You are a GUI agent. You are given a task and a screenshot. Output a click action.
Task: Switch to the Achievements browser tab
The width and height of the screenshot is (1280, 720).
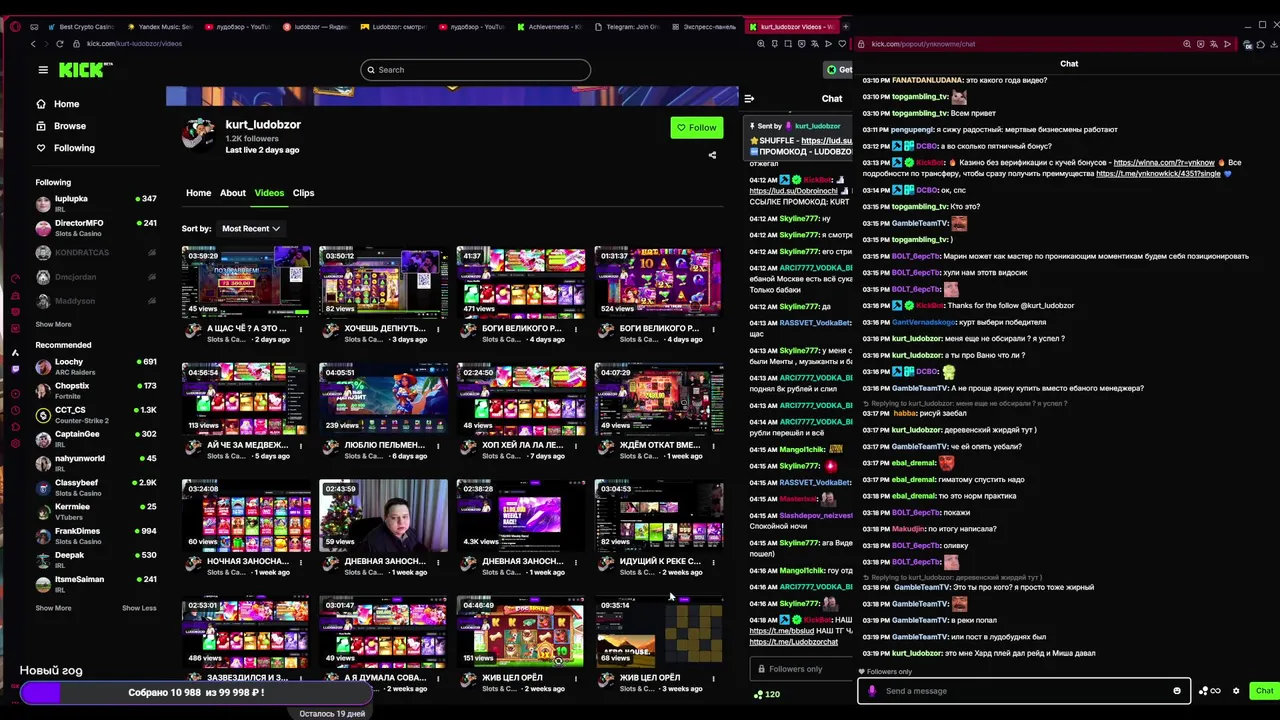pyautogui.click(x=550, y=27)
